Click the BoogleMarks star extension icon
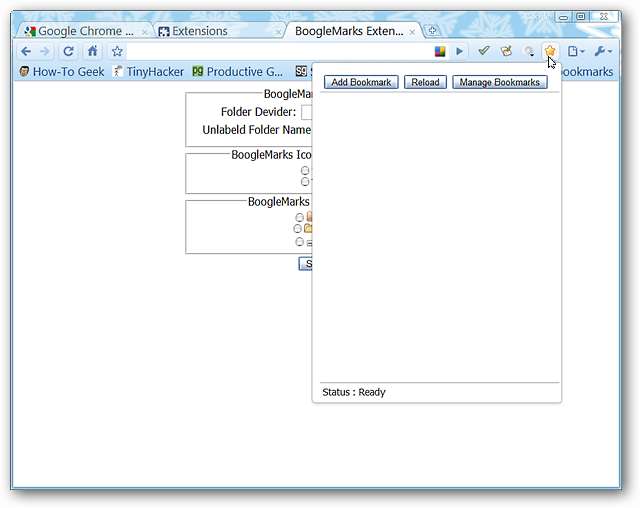Viewport: 640px width, 508px height. click(549, 51)
